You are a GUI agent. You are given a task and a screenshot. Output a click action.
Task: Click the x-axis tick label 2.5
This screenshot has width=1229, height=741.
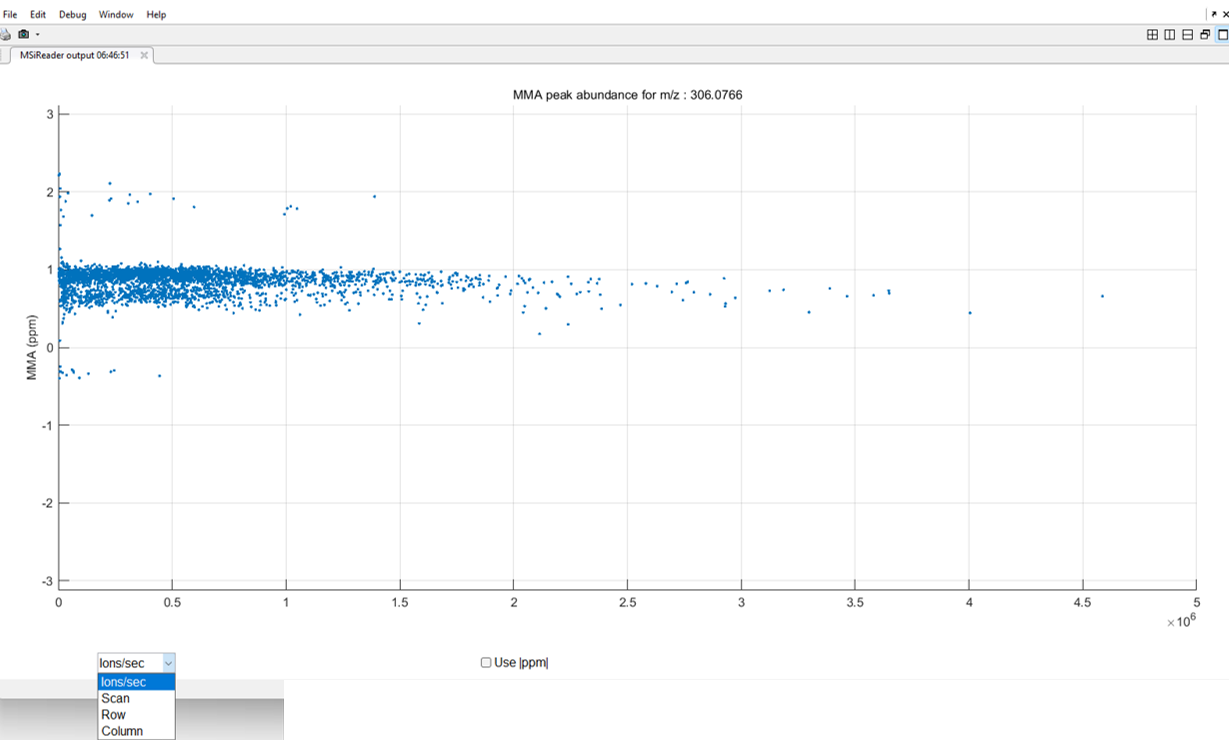coord(627,603)
